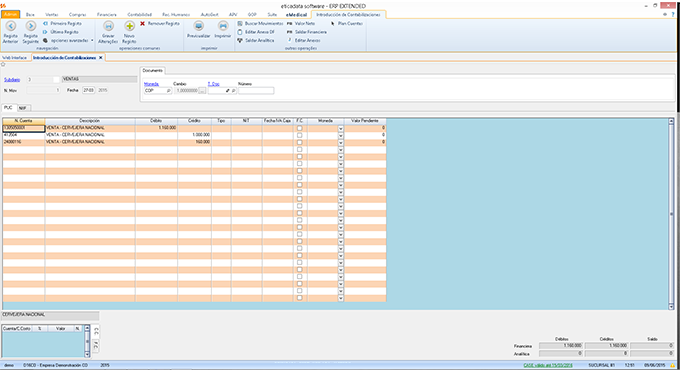Viewport: 680px width, 370px height.
Task: Open Buscar Movimientos
Action: click(260, 23)
